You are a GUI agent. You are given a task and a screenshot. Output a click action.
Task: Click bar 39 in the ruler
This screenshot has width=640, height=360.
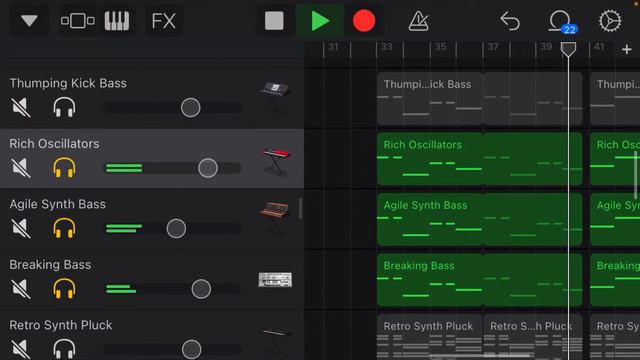click(x=546, y=47)
